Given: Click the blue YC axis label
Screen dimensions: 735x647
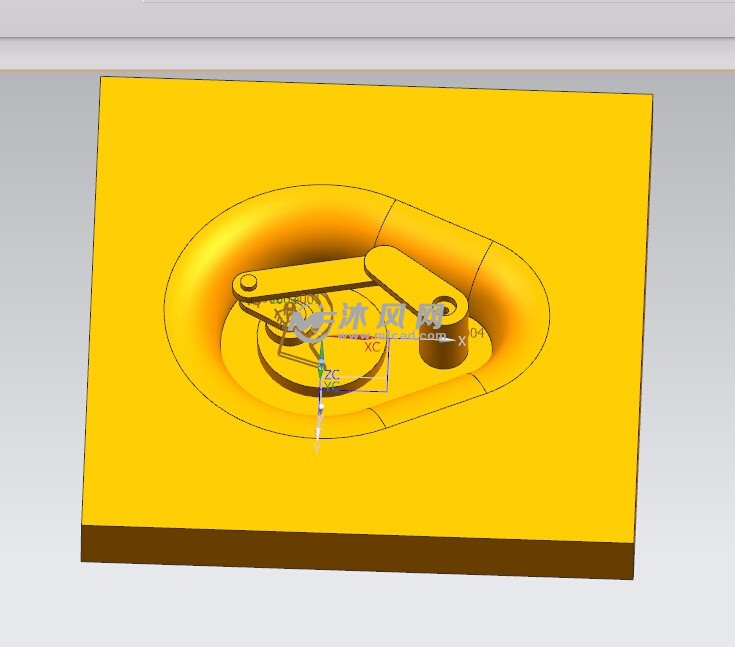Looking at the screenshot, I should pos(332,385).
